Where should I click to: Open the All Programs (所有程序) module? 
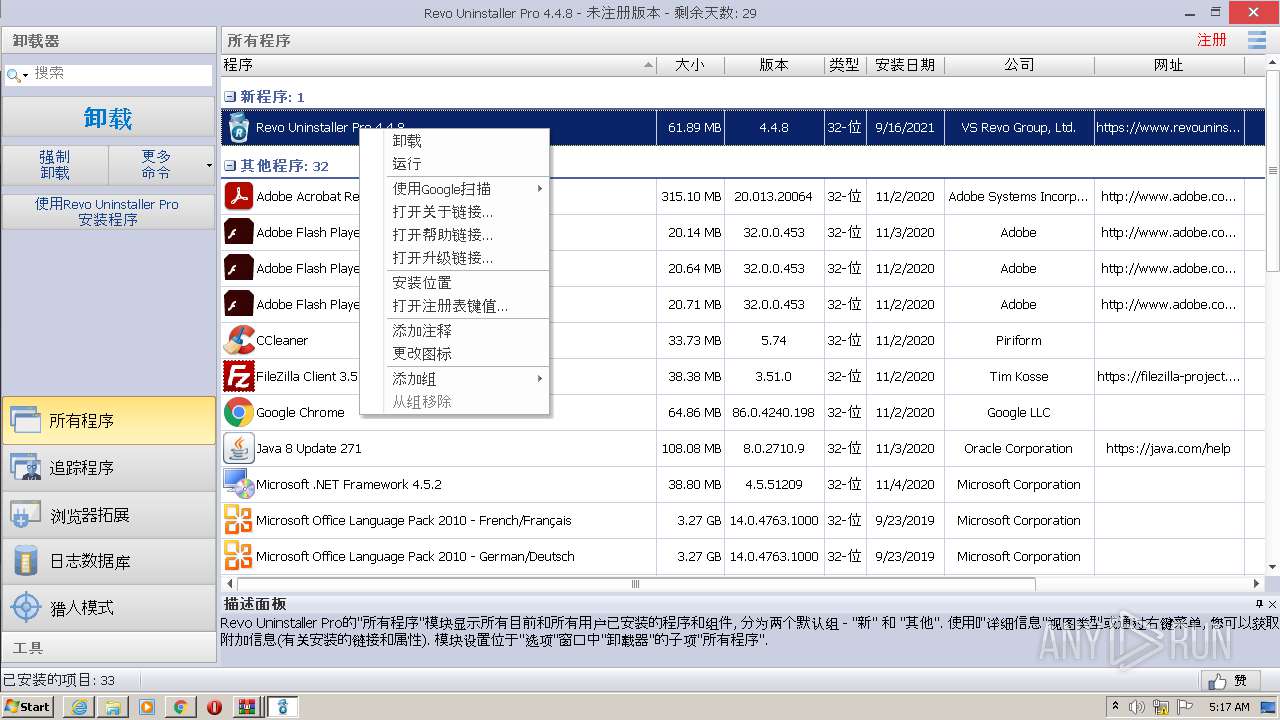(108, 421)
